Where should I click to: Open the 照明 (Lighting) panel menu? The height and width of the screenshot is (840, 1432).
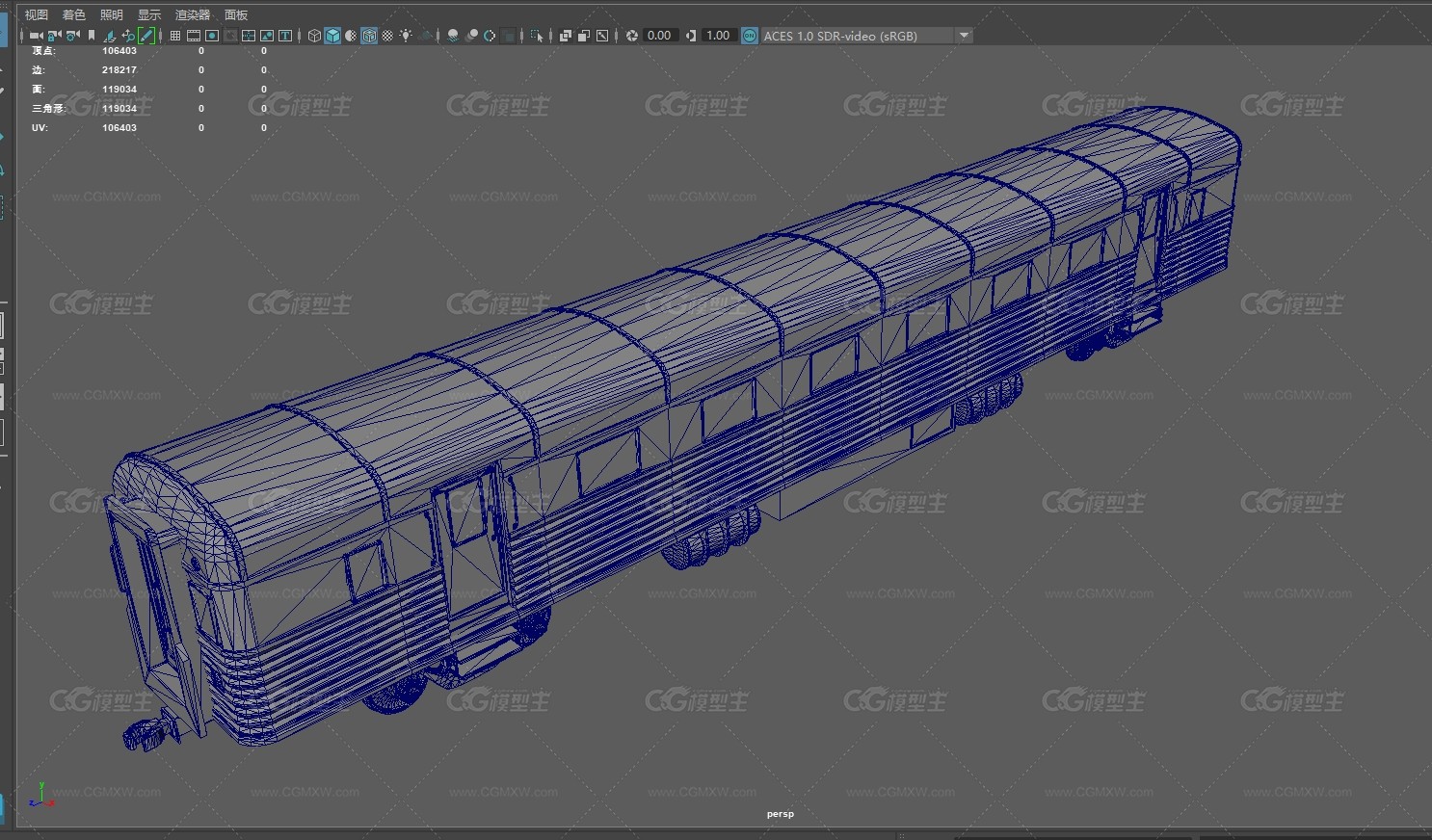point(111,14)
